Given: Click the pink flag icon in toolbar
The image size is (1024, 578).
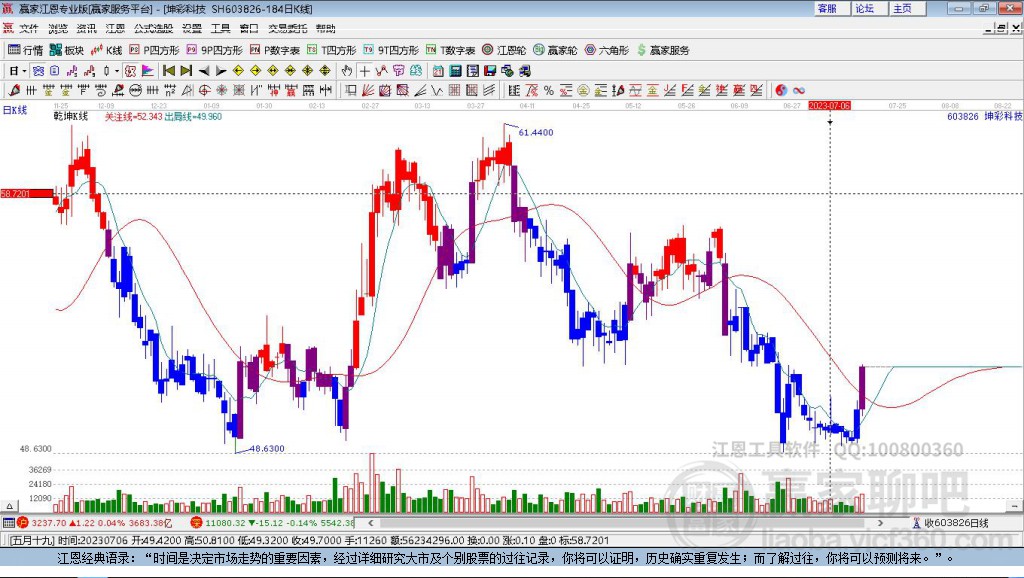Looking at the screenshot, I should 148,71.
